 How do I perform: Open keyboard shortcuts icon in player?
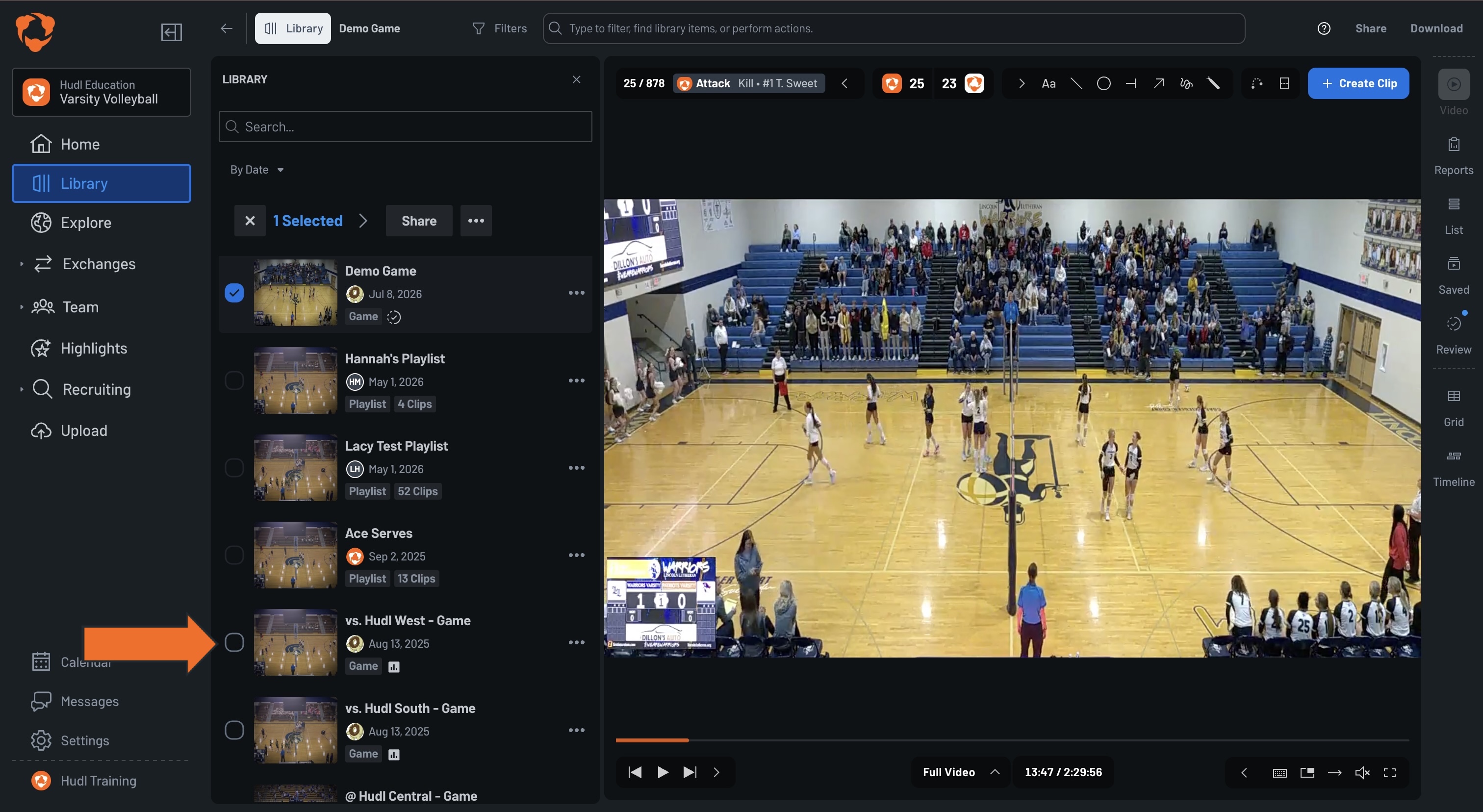[x=1279, y=772]
